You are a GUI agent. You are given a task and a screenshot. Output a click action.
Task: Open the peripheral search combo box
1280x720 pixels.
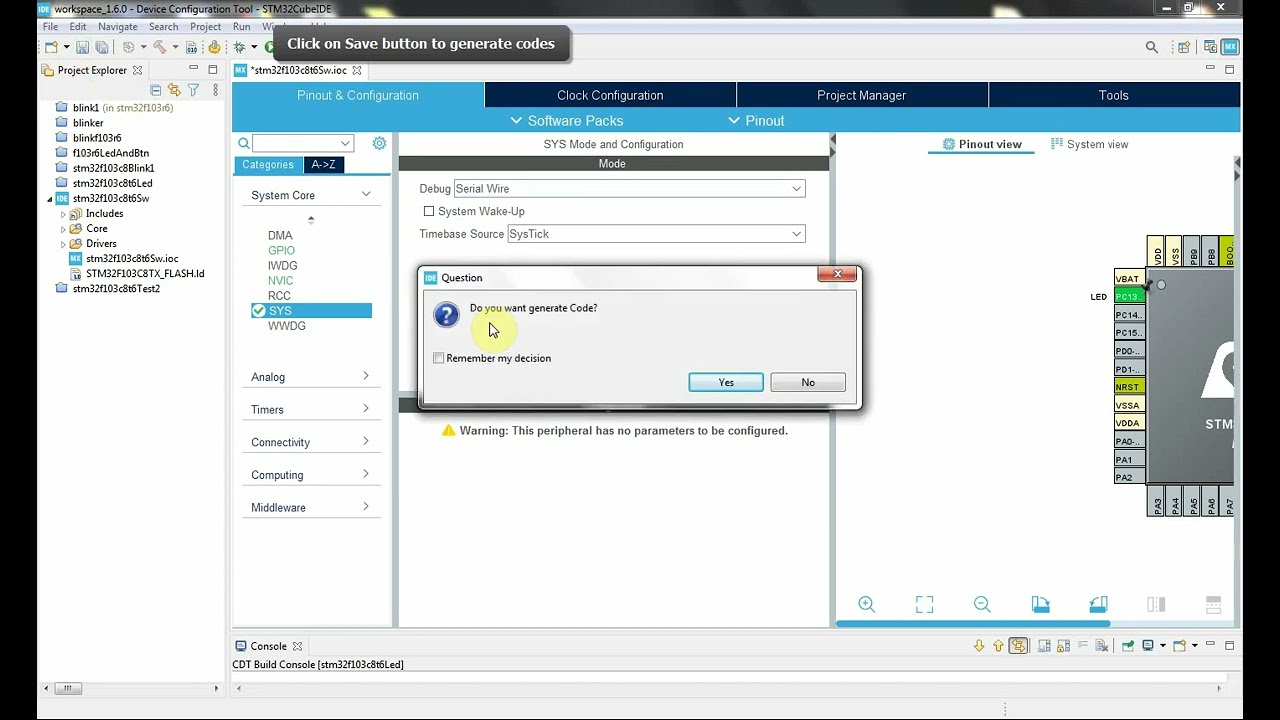[x=303, y=143]
